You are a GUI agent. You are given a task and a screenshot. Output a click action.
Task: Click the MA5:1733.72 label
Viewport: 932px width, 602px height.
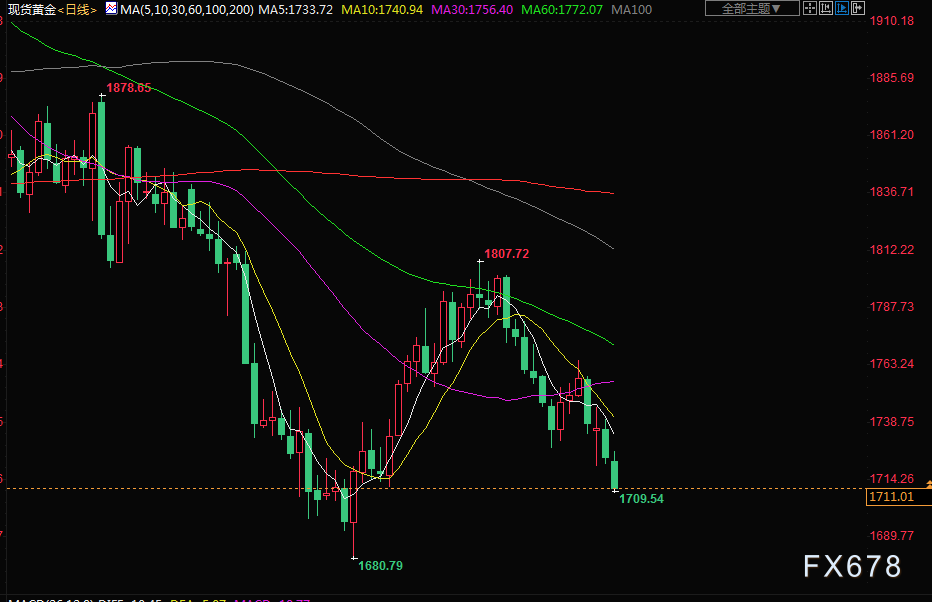290,9
